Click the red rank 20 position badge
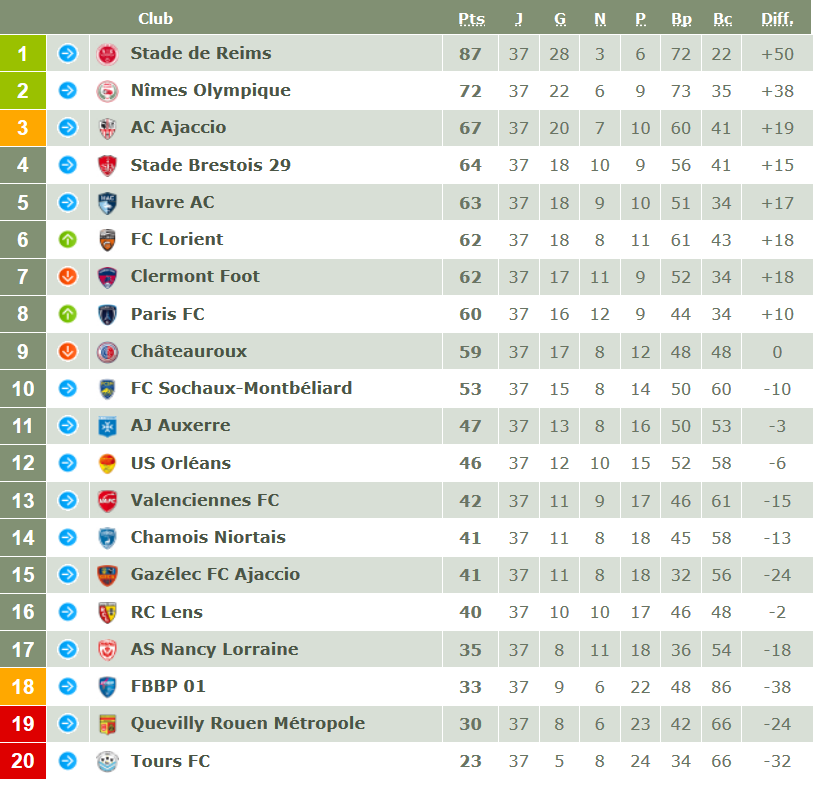 pyautogui.click(x=22, y=761)
